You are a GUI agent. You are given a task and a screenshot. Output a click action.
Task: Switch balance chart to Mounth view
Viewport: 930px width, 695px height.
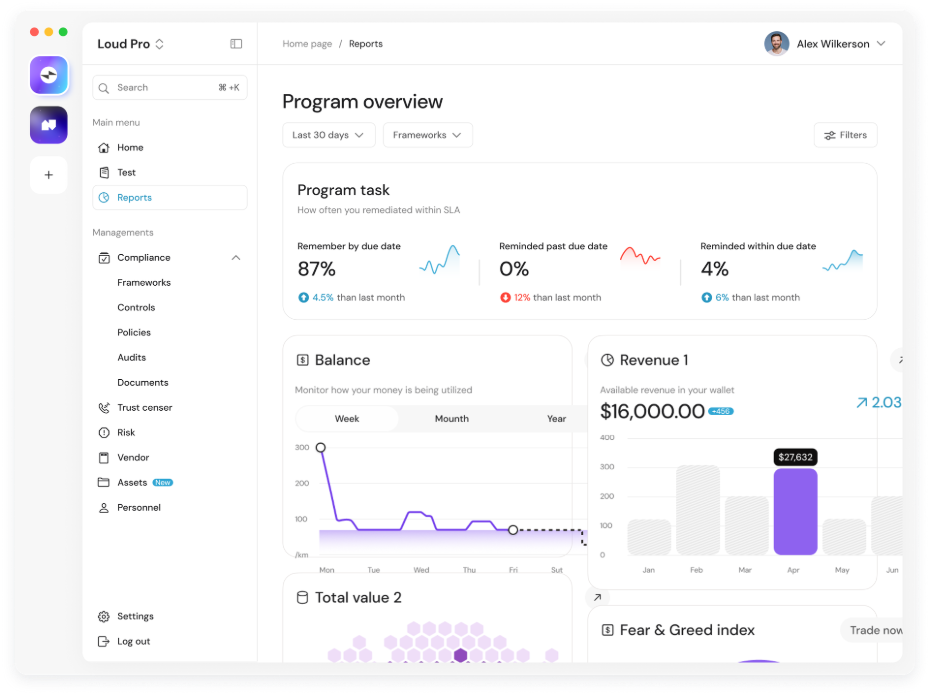point(451,419)
